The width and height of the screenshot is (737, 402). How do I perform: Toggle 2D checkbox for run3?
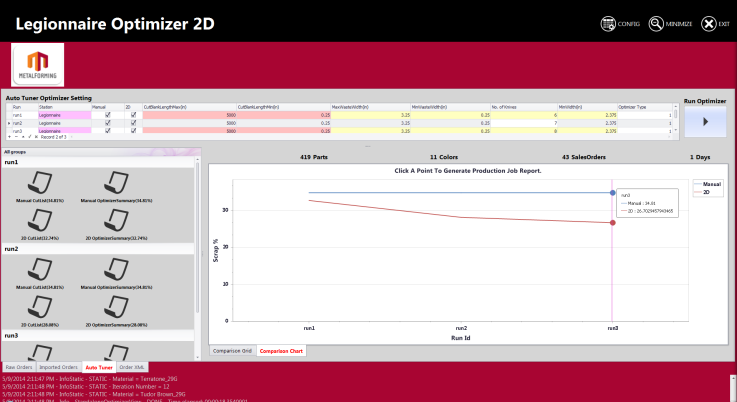133,131
